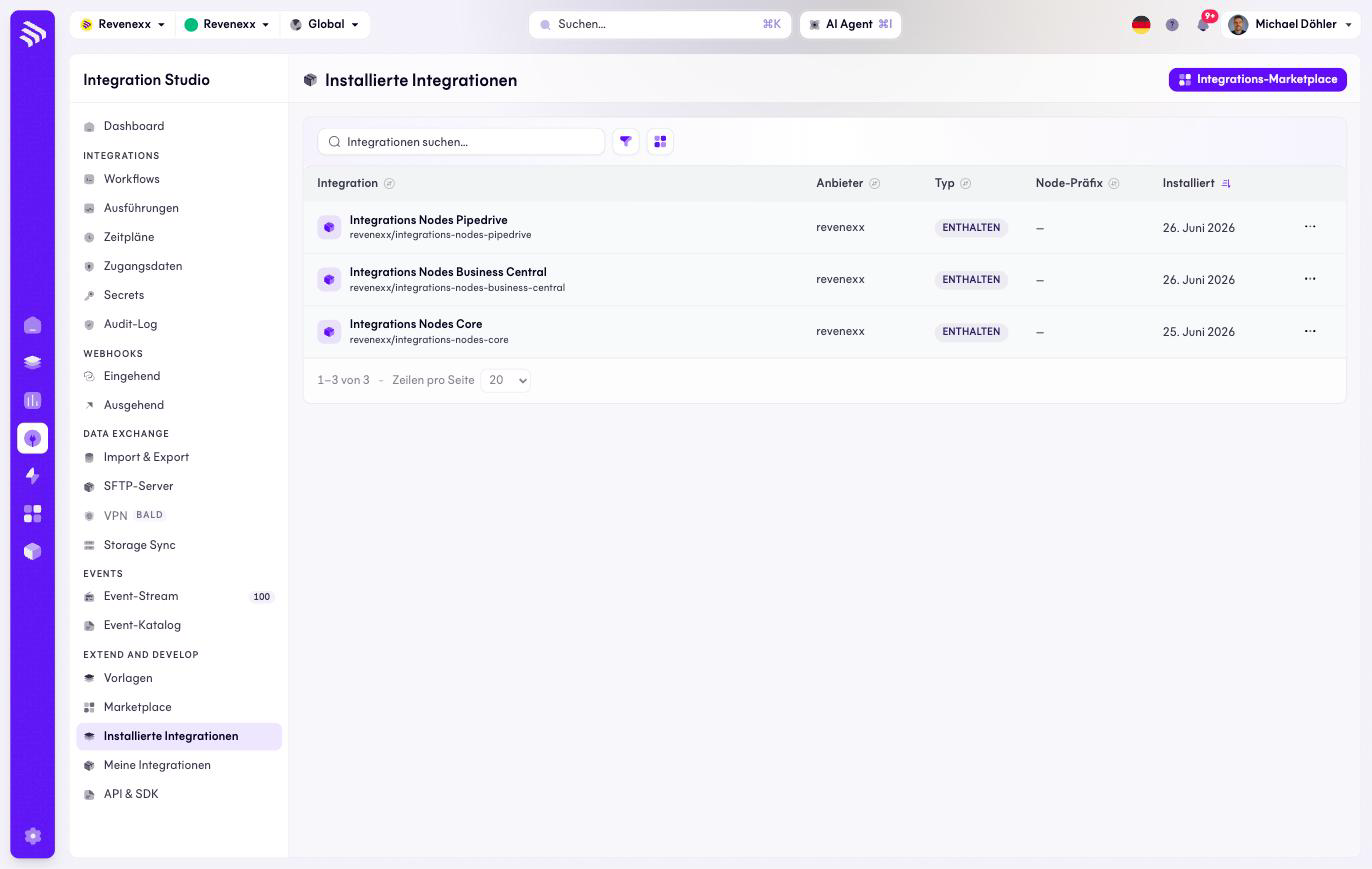Open Ausgehend webhooks
The width and height of the screenshot is (1372, 869).
[x=179, y=406]
